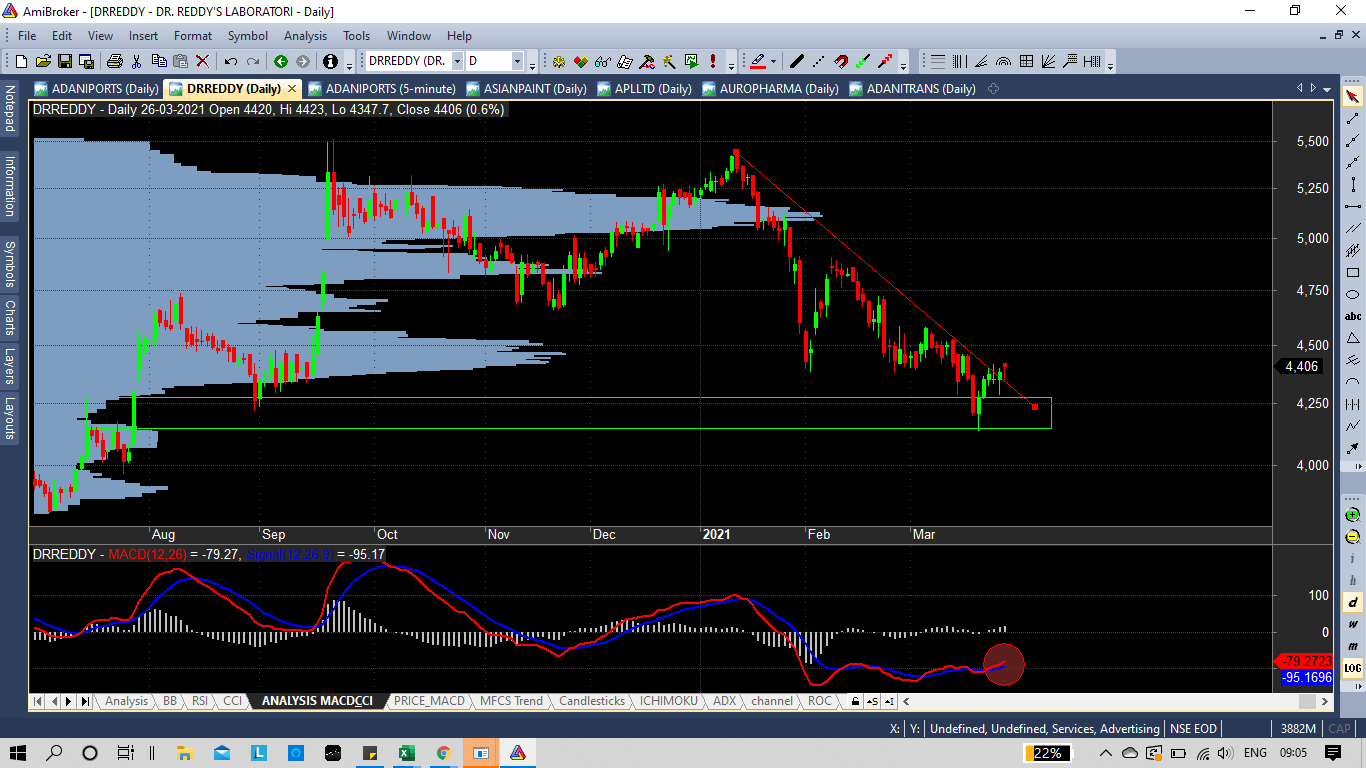Switch to ADANIPORTS (5-minute) tab
This screenshot has width=1366, height=768.
click(x=383, y=88)
